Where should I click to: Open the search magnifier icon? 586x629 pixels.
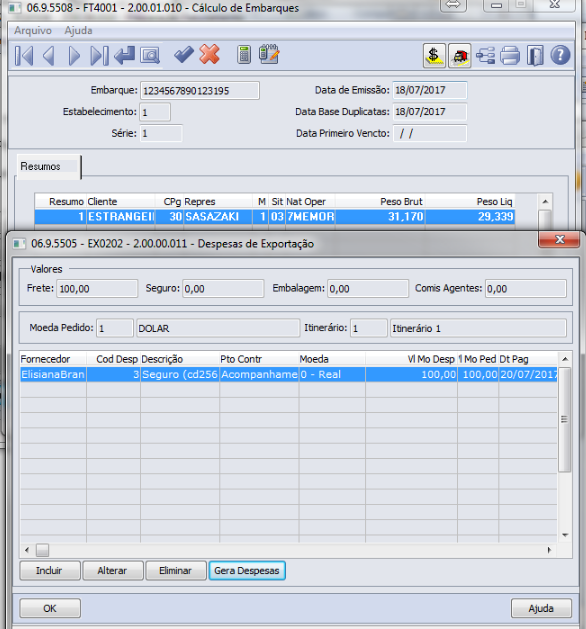pyautogui.click(x=150, y=55)
